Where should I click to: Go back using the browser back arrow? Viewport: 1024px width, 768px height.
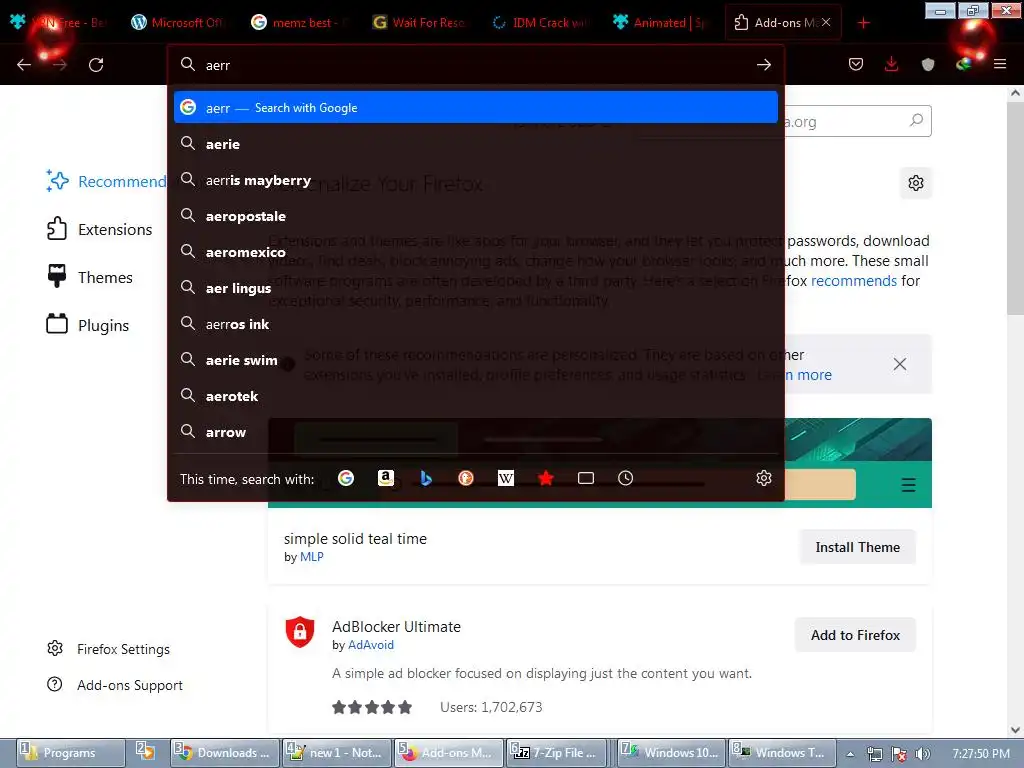(24, 65)
